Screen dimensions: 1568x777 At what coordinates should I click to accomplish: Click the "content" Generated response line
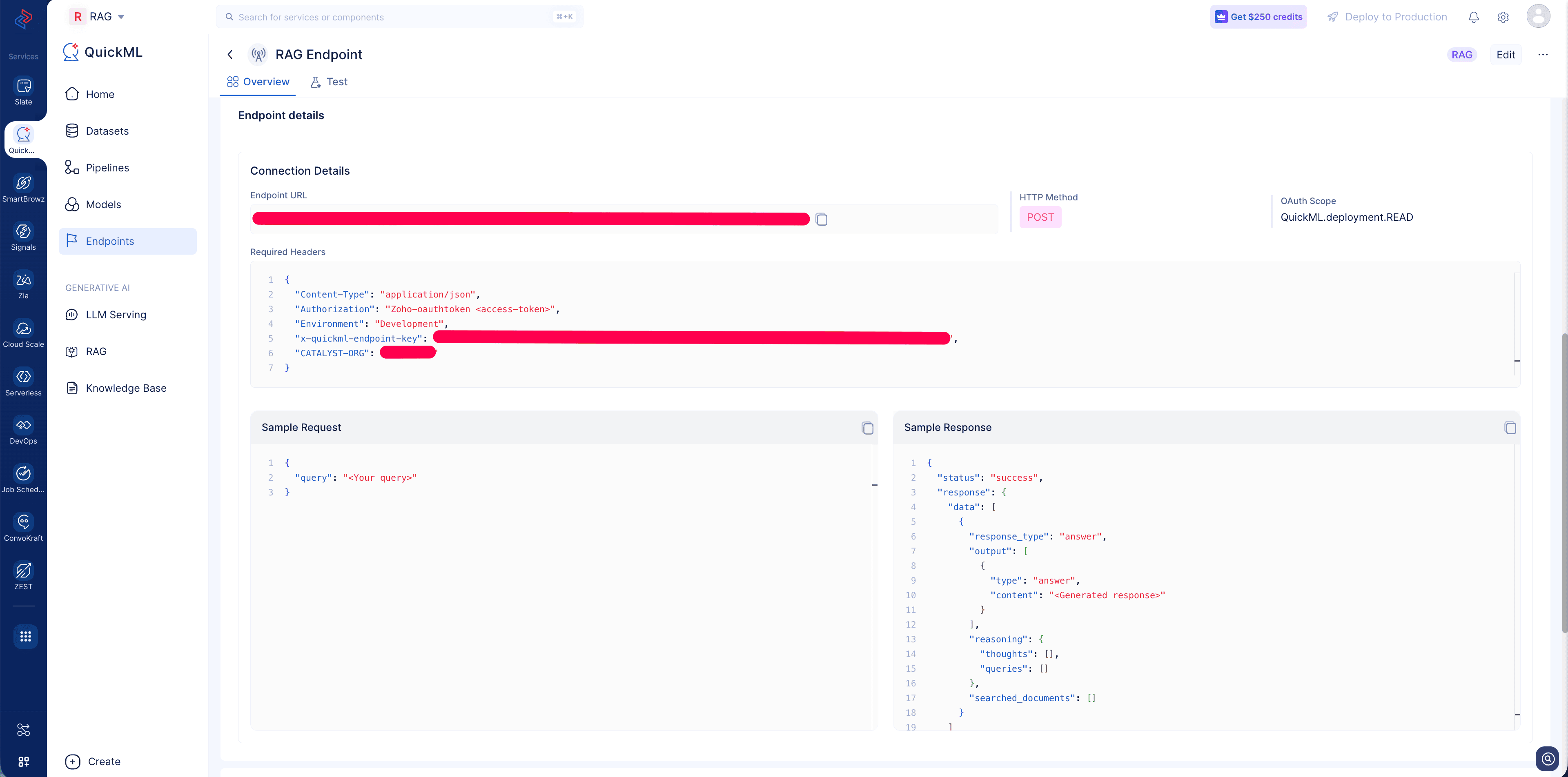pos(1078,596)
